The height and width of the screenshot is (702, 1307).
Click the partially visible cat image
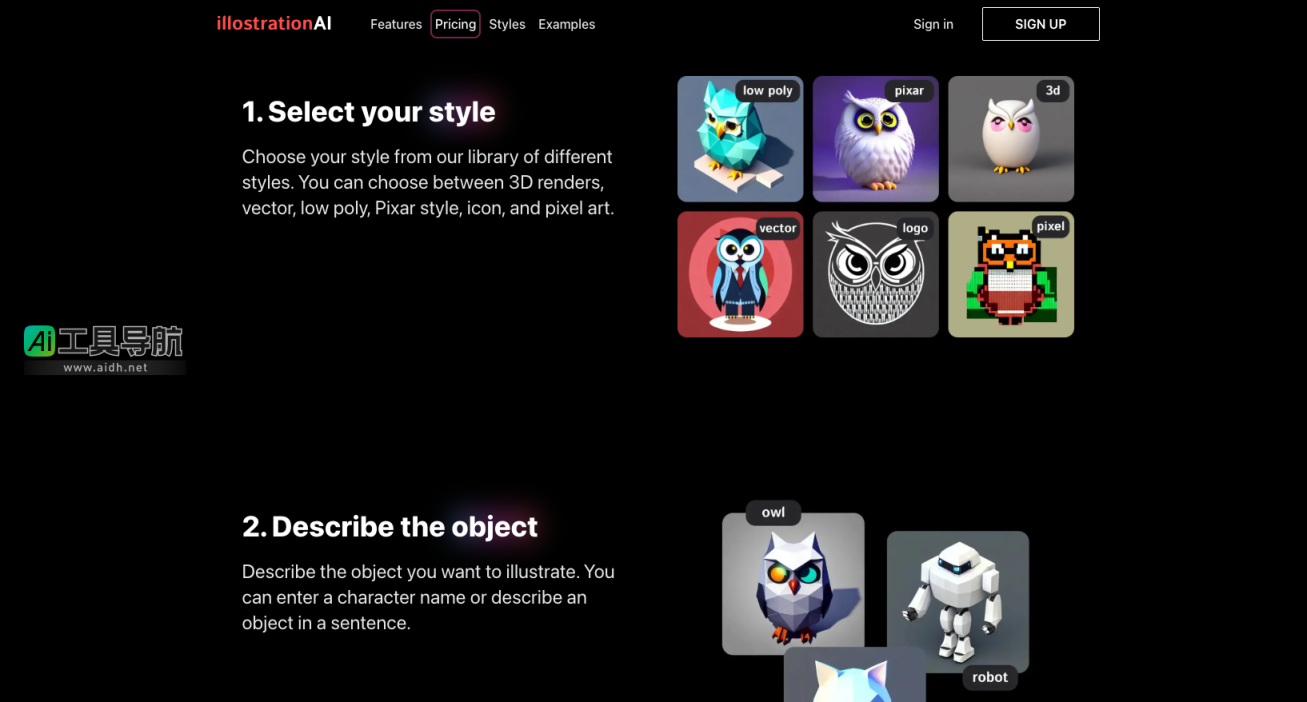[854, 678]
